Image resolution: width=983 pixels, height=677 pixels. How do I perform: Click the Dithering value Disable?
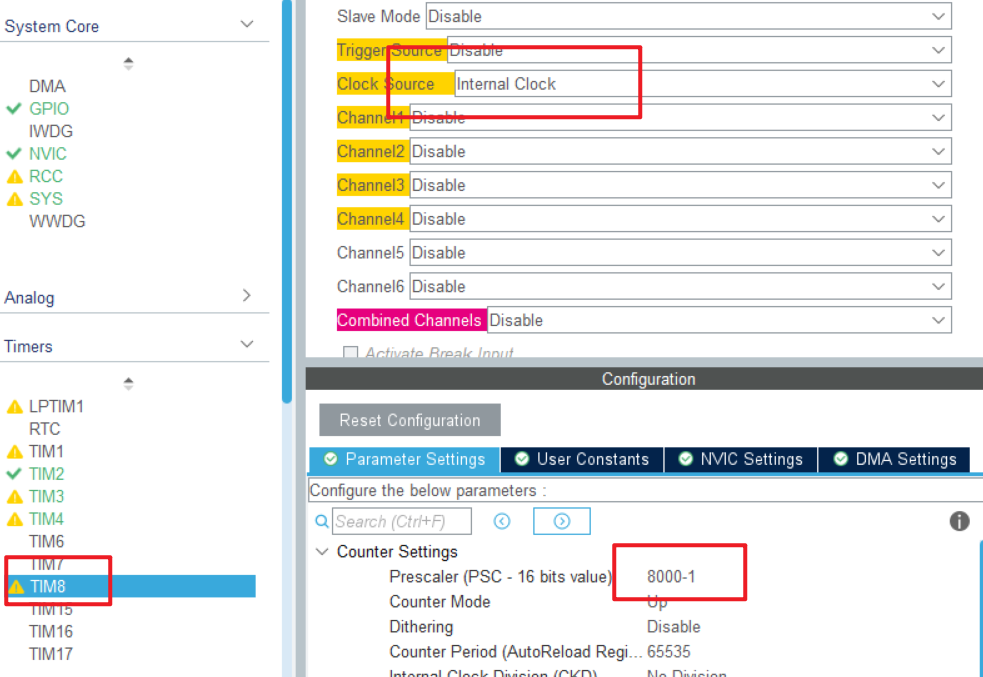[x=673, y=627]
